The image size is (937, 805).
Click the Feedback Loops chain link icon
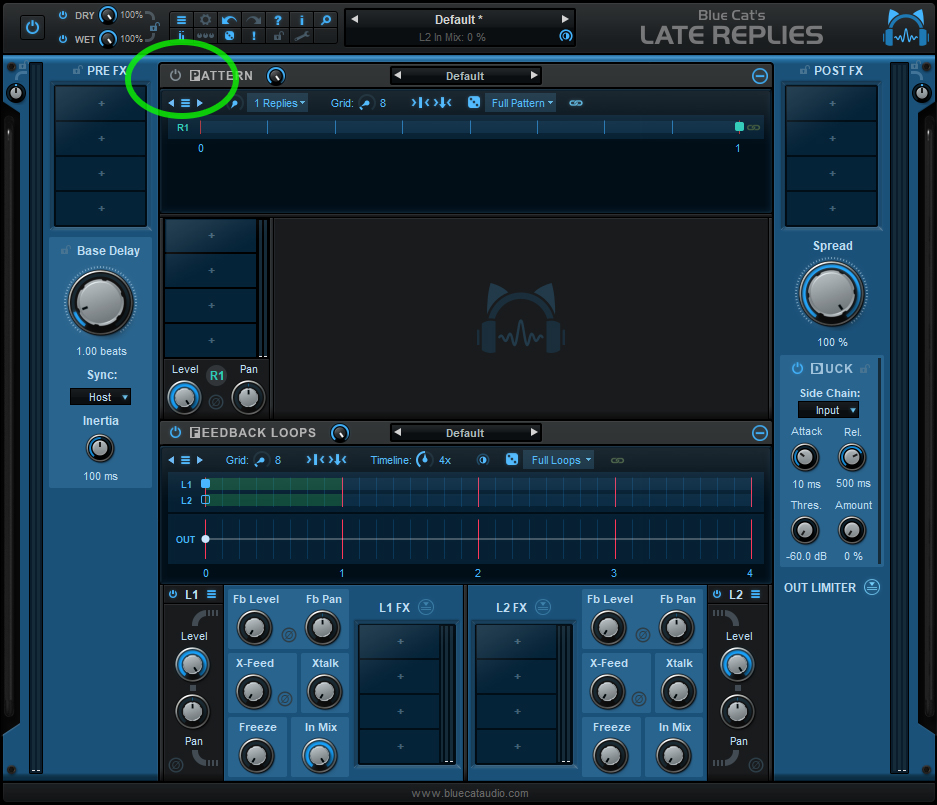pyautogui.click(x=617, y=460)
